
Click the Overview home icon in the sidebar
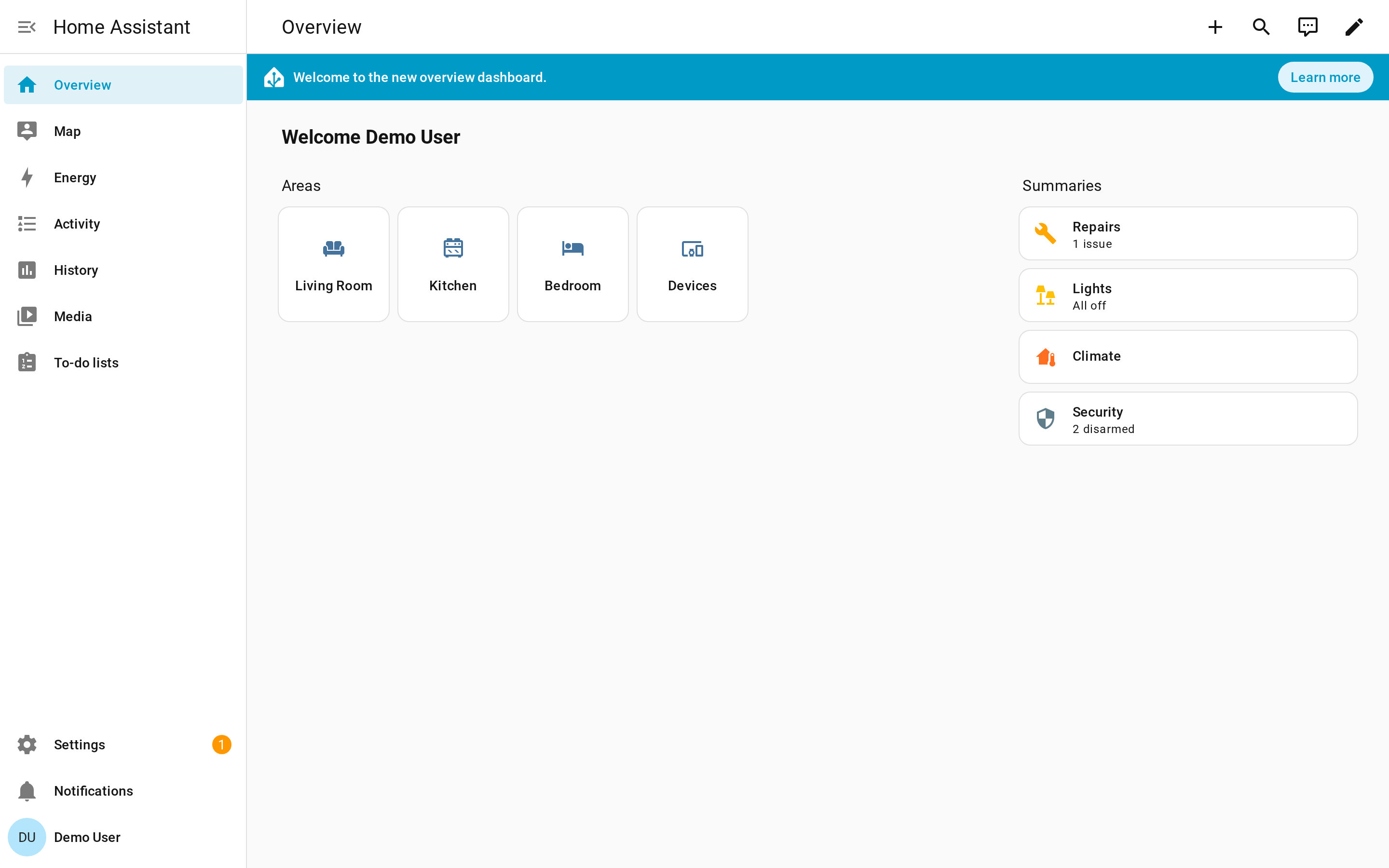(27, 85)
